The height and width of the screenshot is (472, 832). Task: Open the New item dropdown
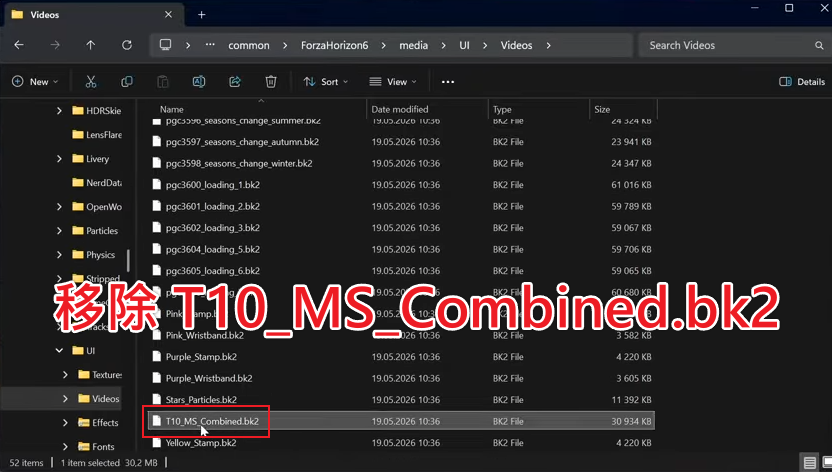[x=35, y=82]
